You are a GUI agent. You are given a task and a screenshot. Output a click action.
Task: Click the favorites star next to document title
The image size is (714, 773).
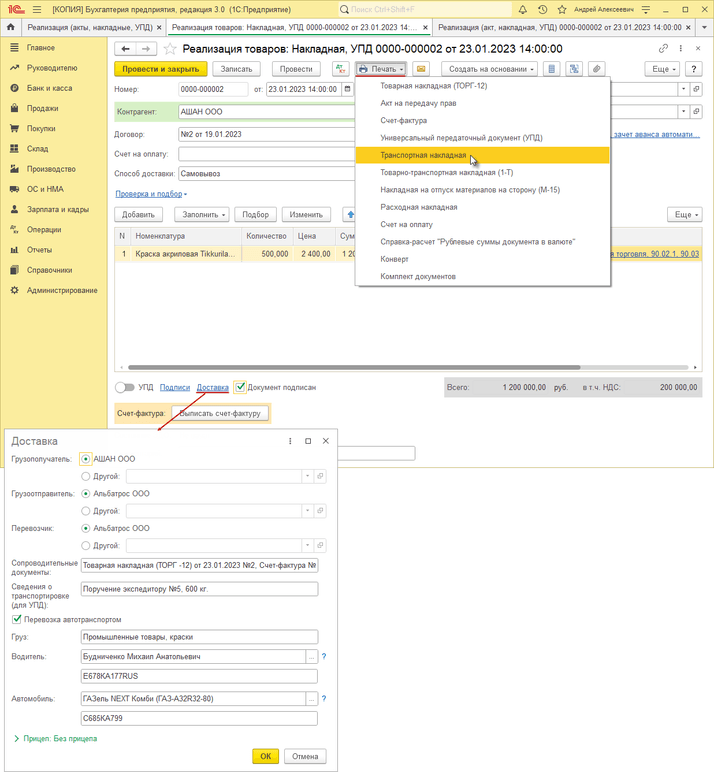[170, 49]
